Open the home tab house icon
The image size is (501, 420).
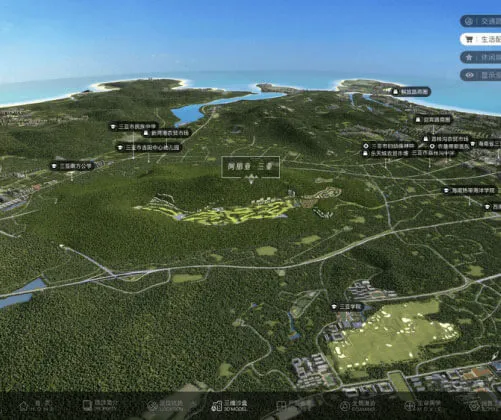coord(24,406)
